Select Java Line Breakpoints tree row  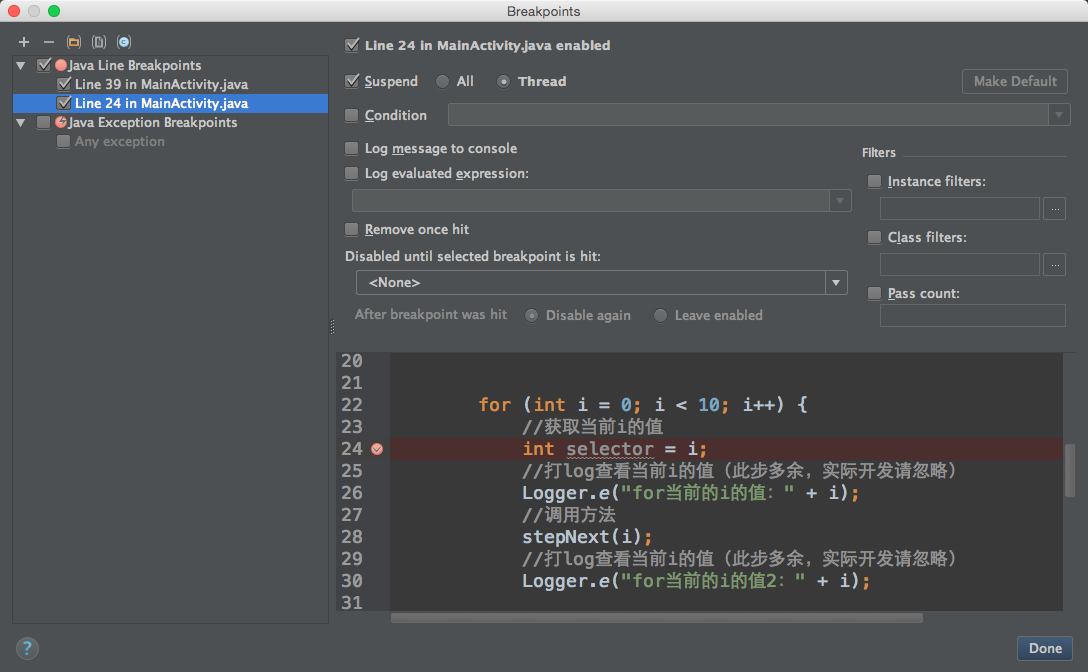point(171,65)
